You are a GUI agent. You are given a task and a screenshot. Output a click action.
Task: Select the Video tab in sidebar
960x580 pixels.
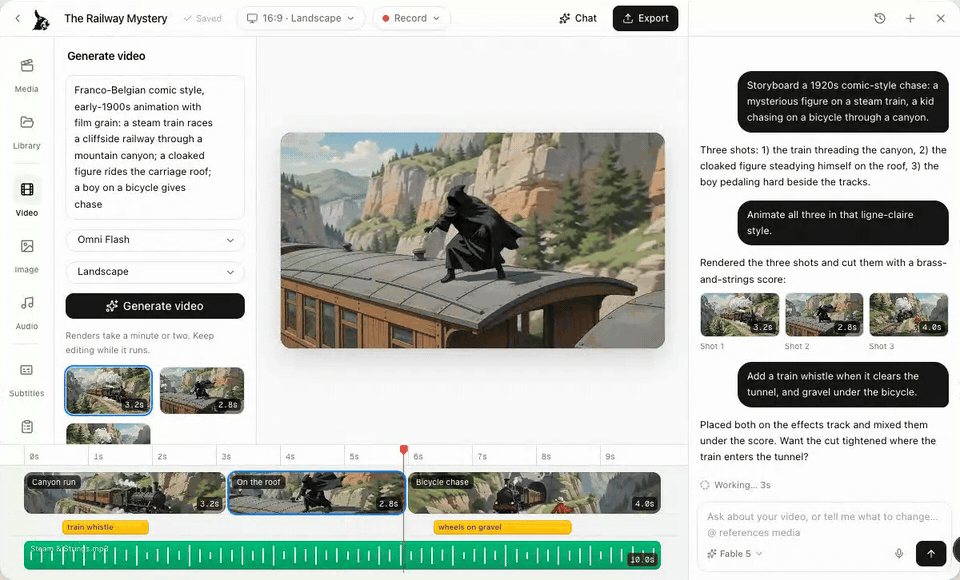(x=27, y=198)
